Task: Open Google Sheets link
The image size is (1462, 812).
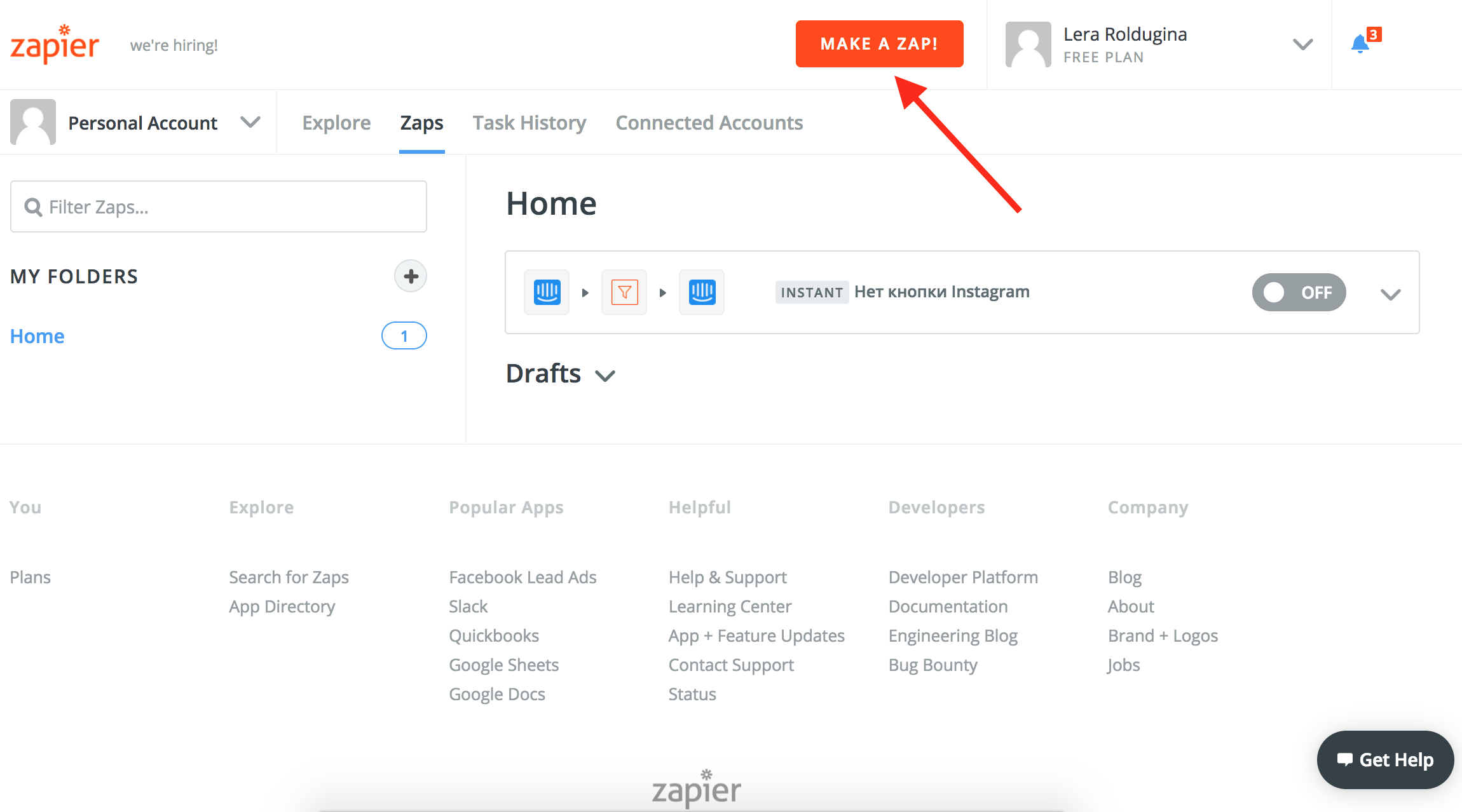Action: 503,665
